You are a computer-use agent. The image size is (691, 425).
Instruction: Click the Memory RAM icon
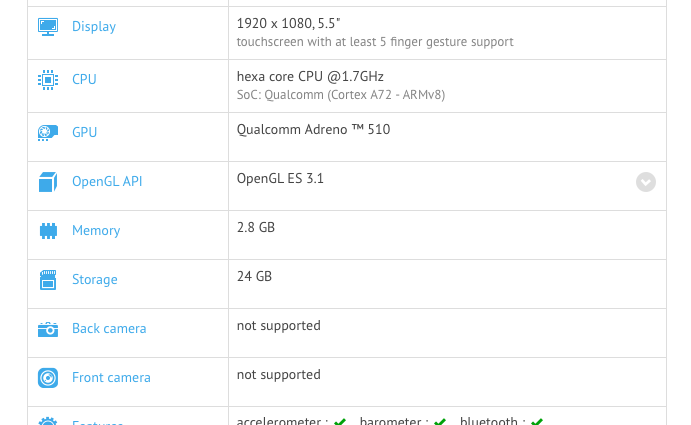(48, 231)
